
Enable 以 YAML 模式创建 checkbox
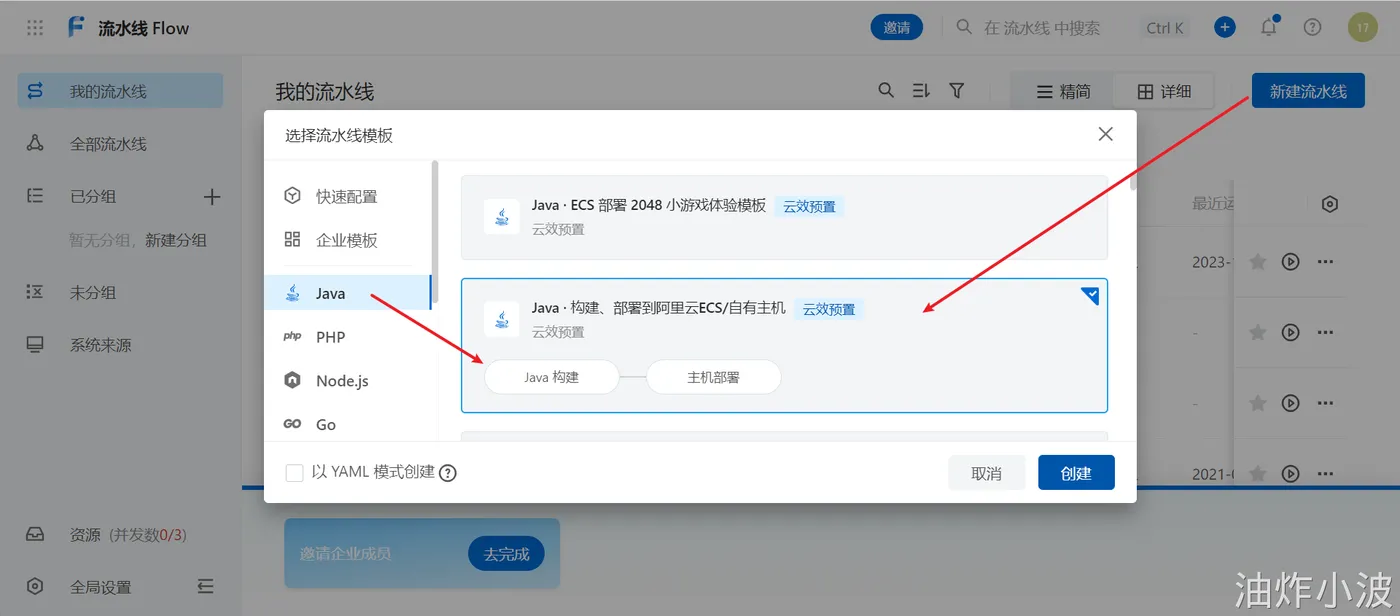[294, 473]
